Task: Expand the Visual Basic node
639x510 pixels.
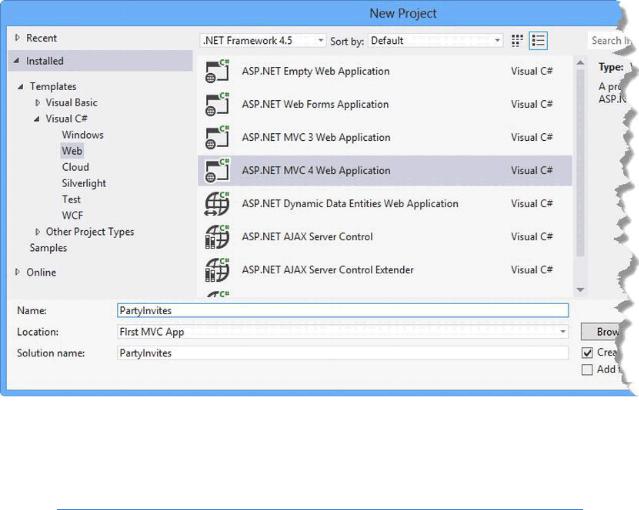Action: [x=37, y=103]
